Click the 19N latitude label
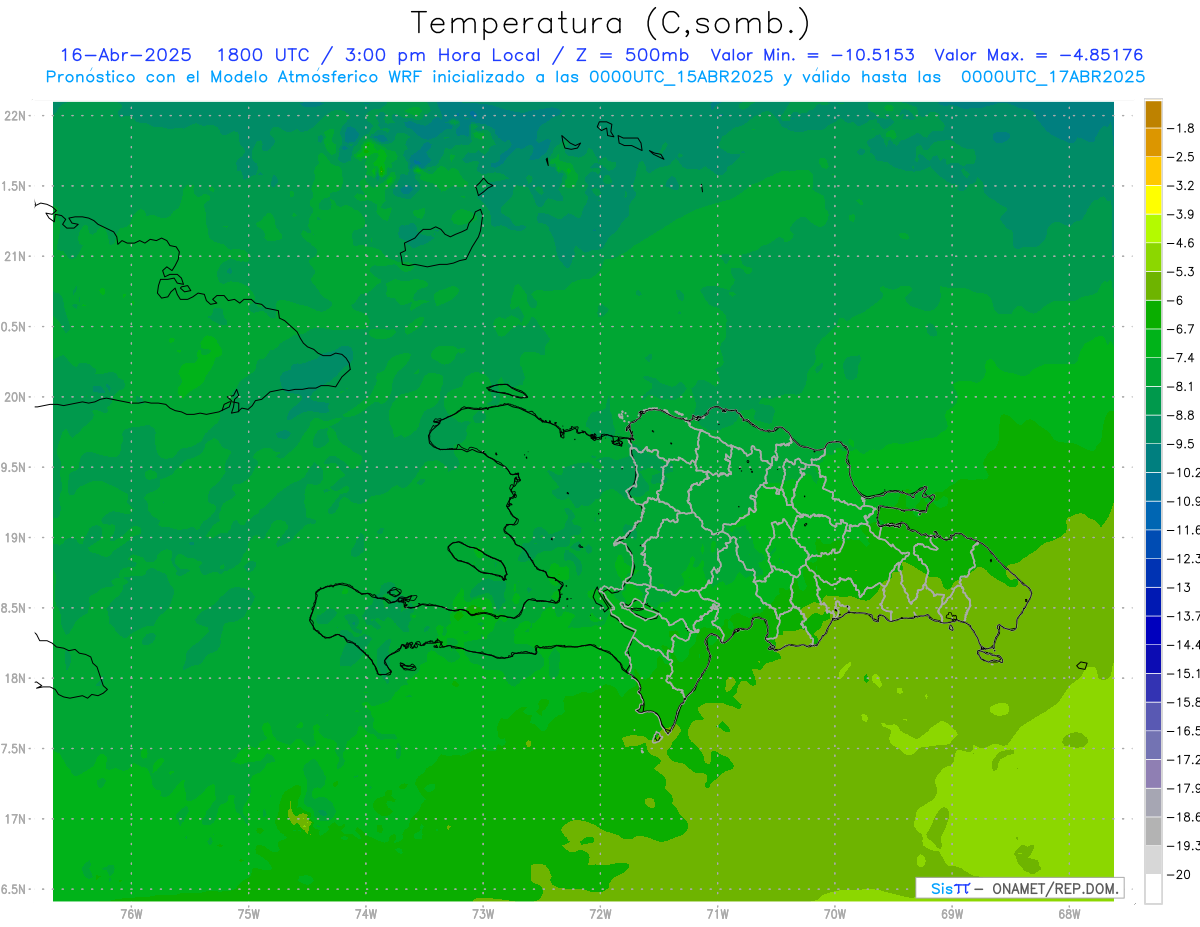1200x927 pixels. (x=17, y=538)
